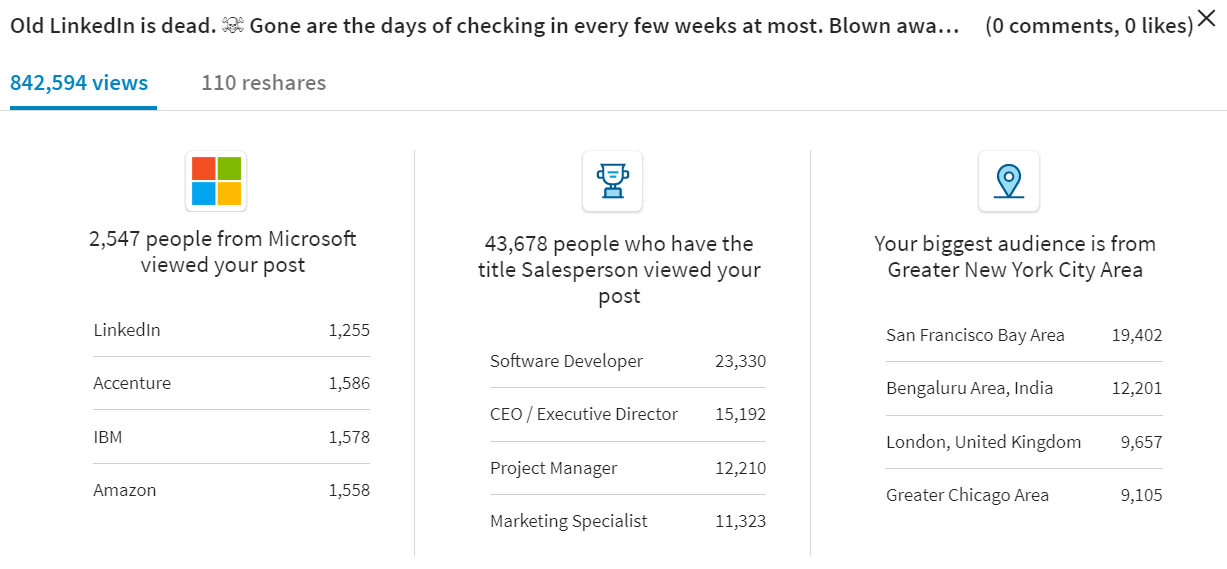Choose the London, United Kingdom row
The height and width of the screenshot is (569, 1227).
1024,442
